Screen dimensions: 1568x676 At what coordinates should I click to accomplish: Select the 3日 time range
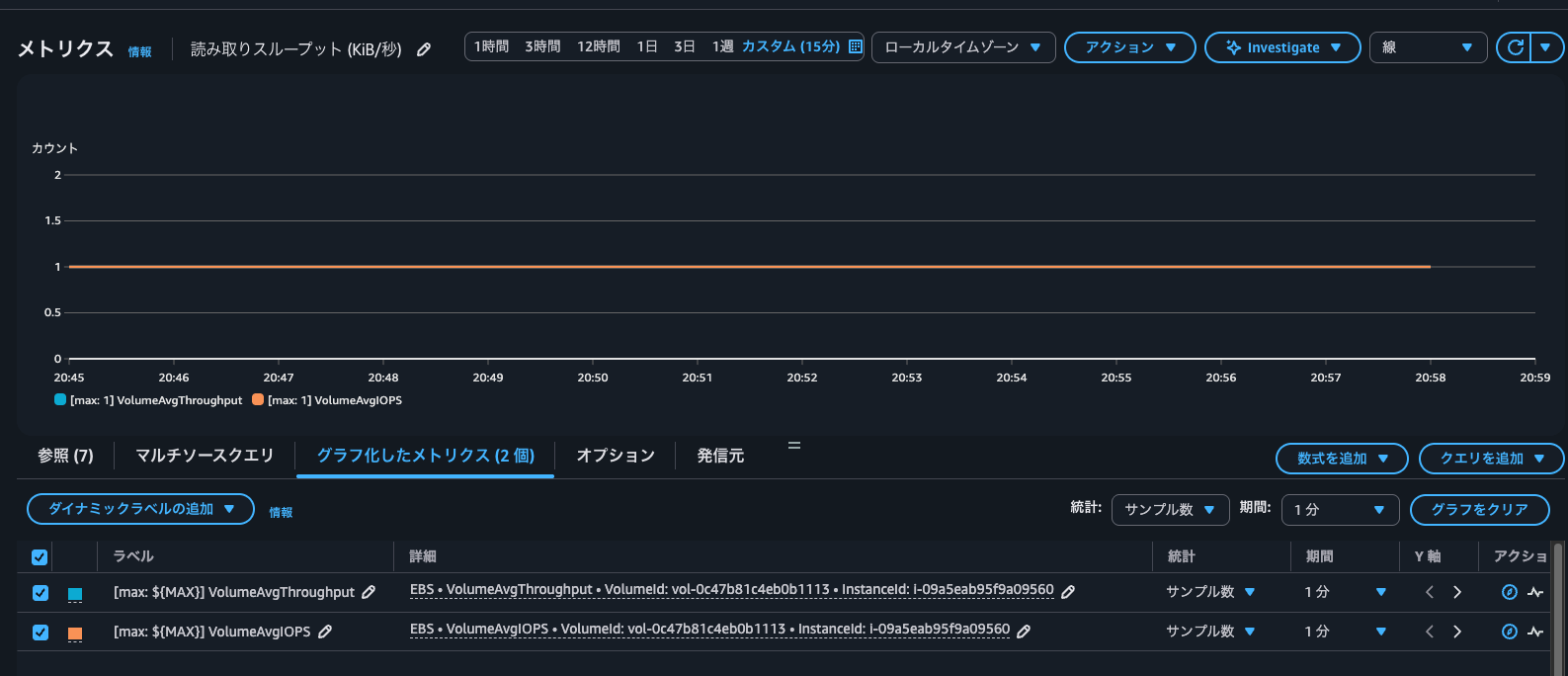tap(685, 46)
